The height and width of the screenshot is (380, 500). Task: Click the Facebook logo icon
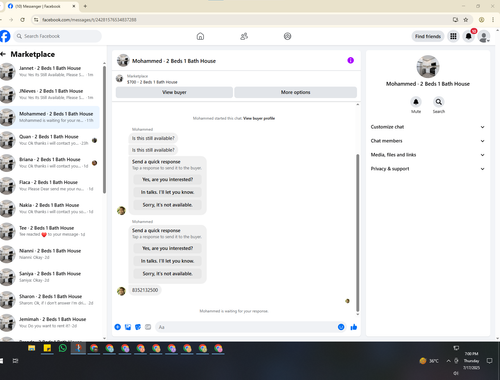(x=4, y=36)
